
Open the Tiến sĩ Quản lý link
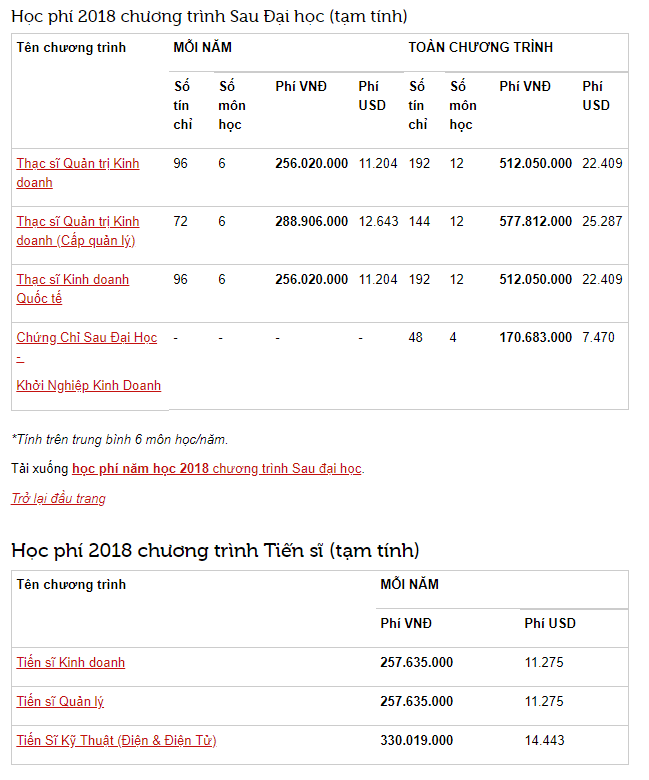(60, 702)
